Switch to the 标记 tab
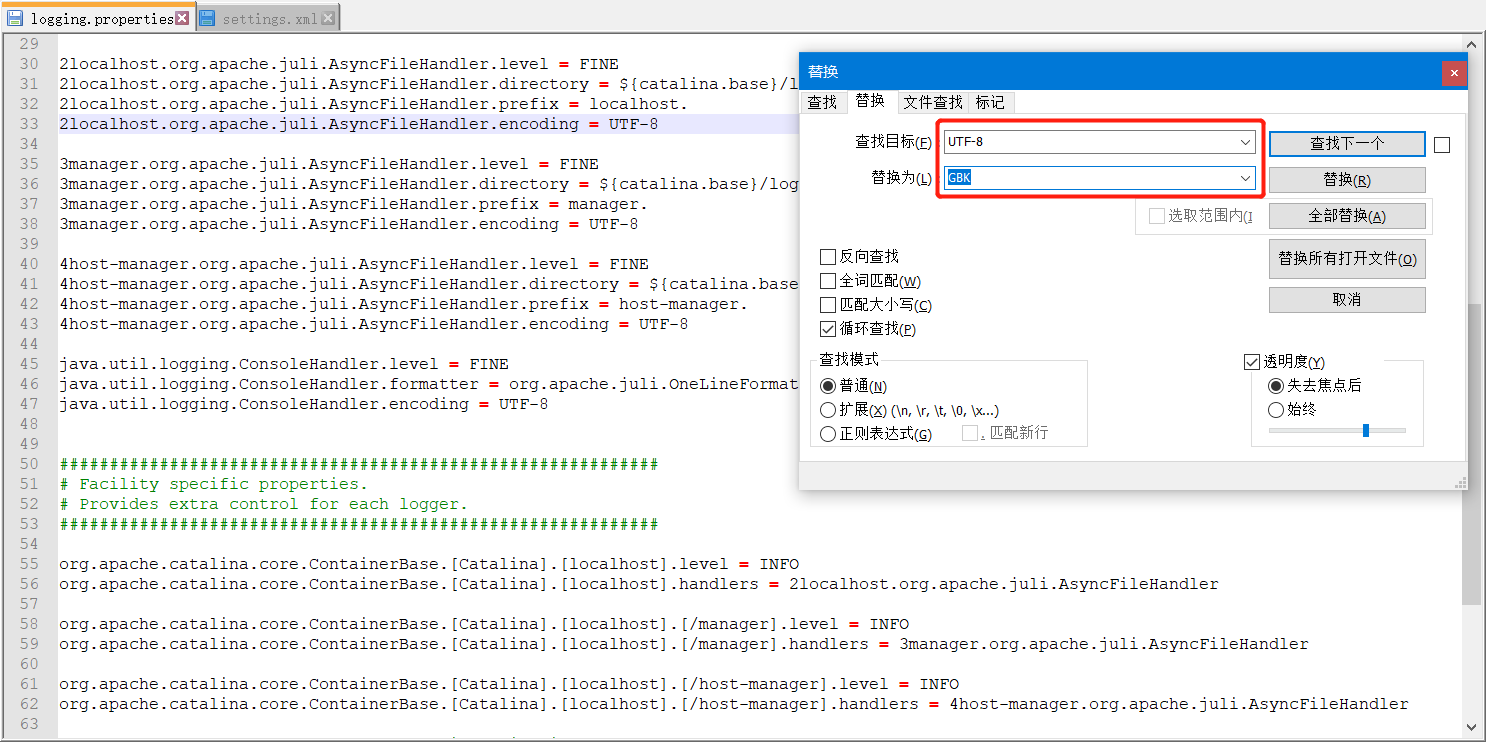This screenshot has height=742, width=1486. click(990, 102)
